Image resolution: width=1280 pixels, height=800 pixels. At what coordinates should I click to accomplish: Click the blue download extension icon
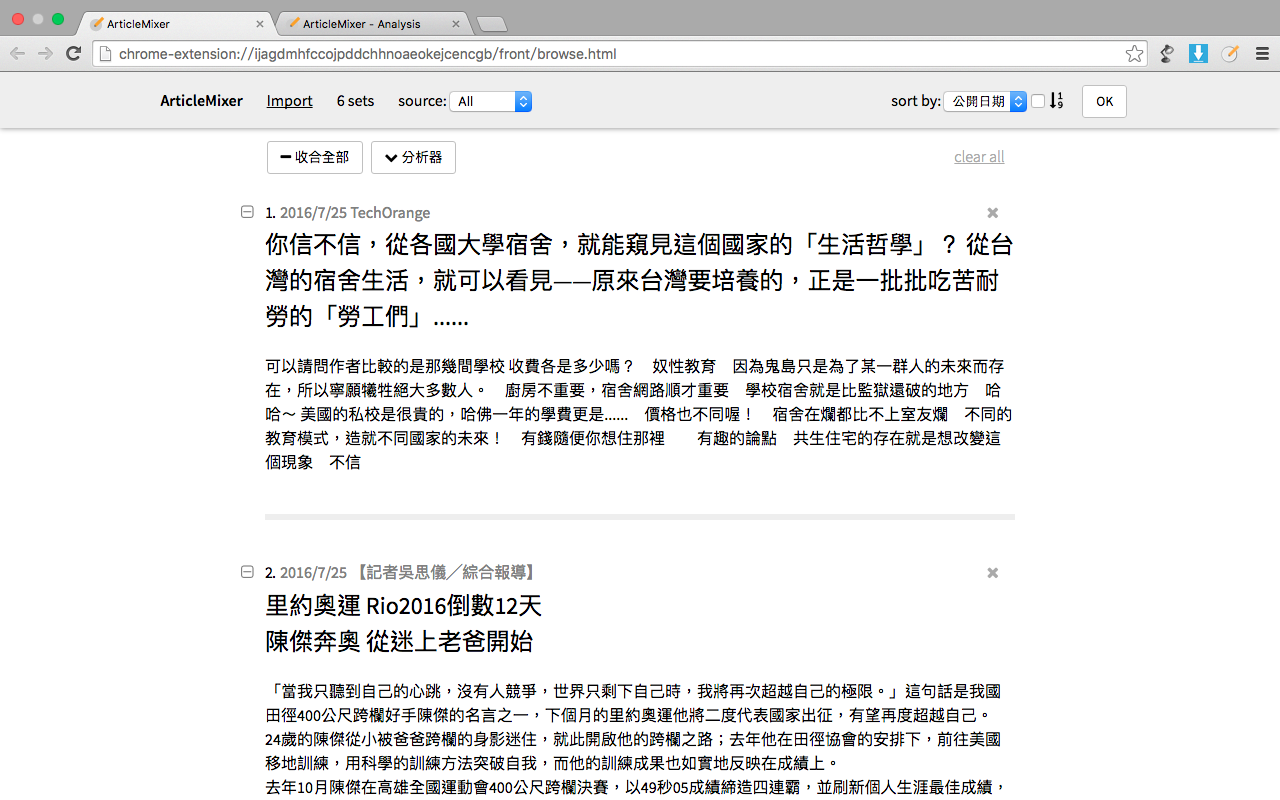[x=1198, y=54]
